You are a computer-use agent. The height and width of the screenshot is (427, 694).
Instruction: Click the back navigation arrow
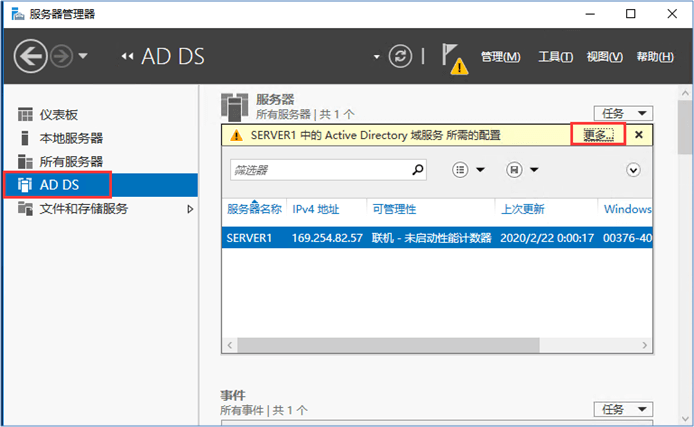[30, 56]
